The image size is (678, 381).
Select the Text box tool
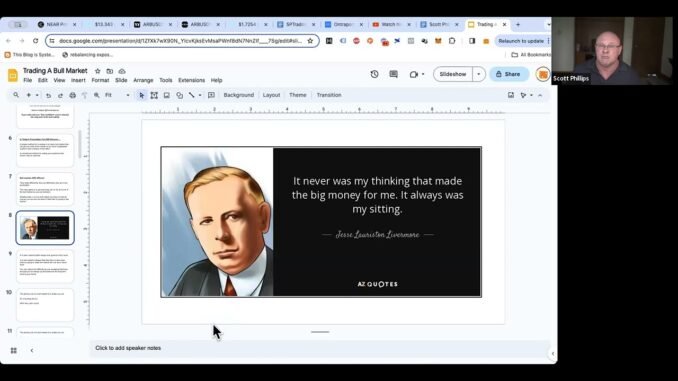click(x=154, y=95)
